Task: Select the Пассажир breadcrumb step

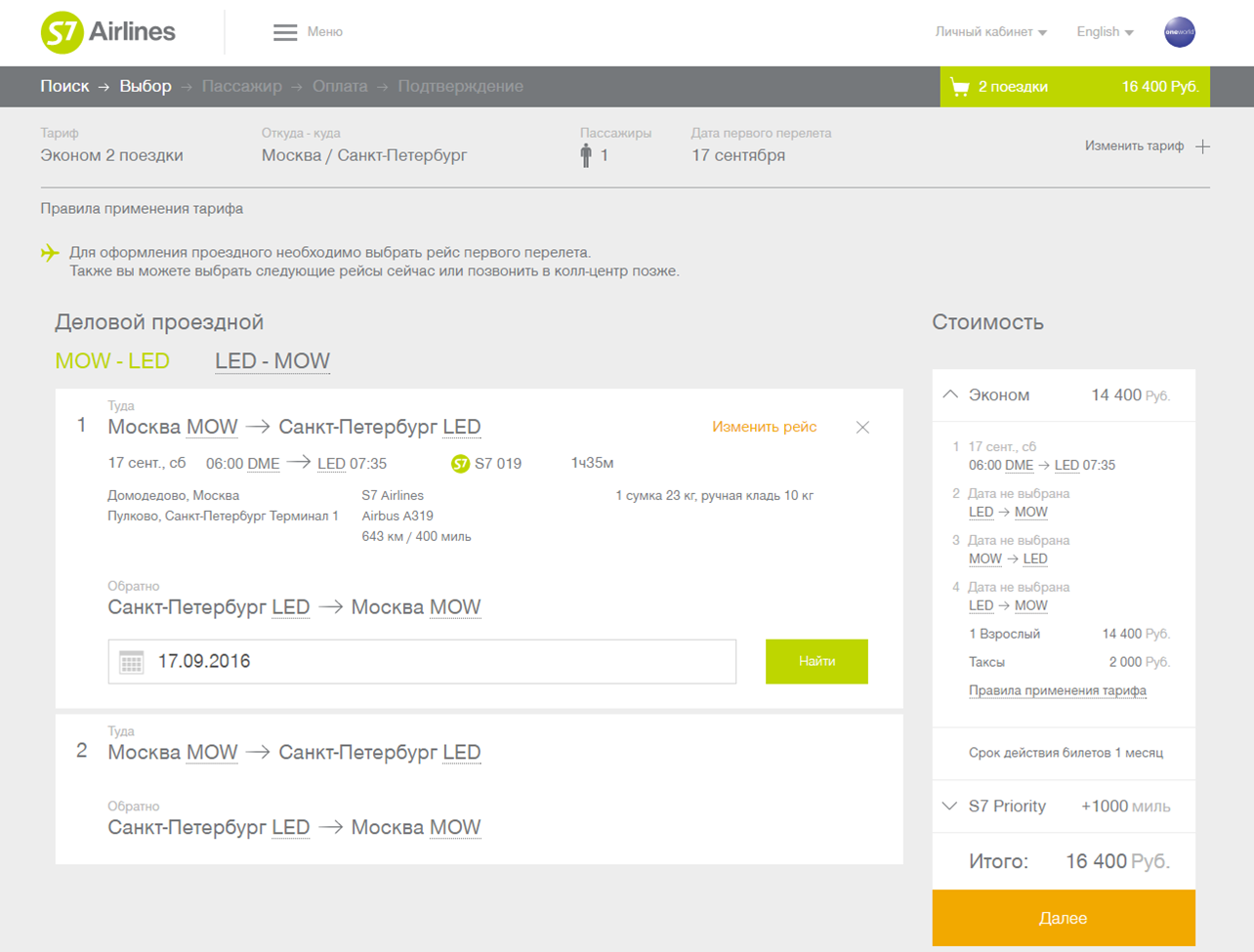Action: [242, 87]
